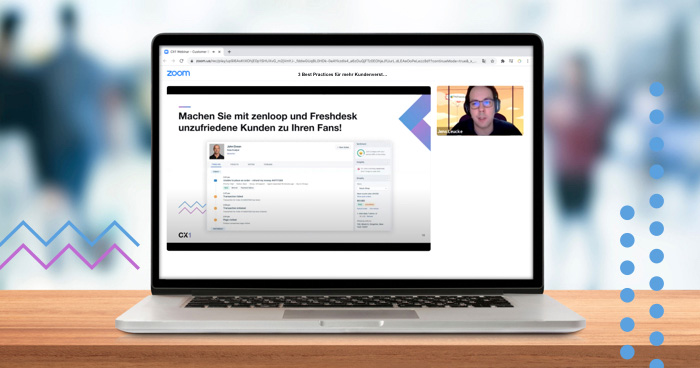Click the 'Transaction initiated' timeline entry
The height and width of the screenshot is (368, 700).
click(234, 208)
